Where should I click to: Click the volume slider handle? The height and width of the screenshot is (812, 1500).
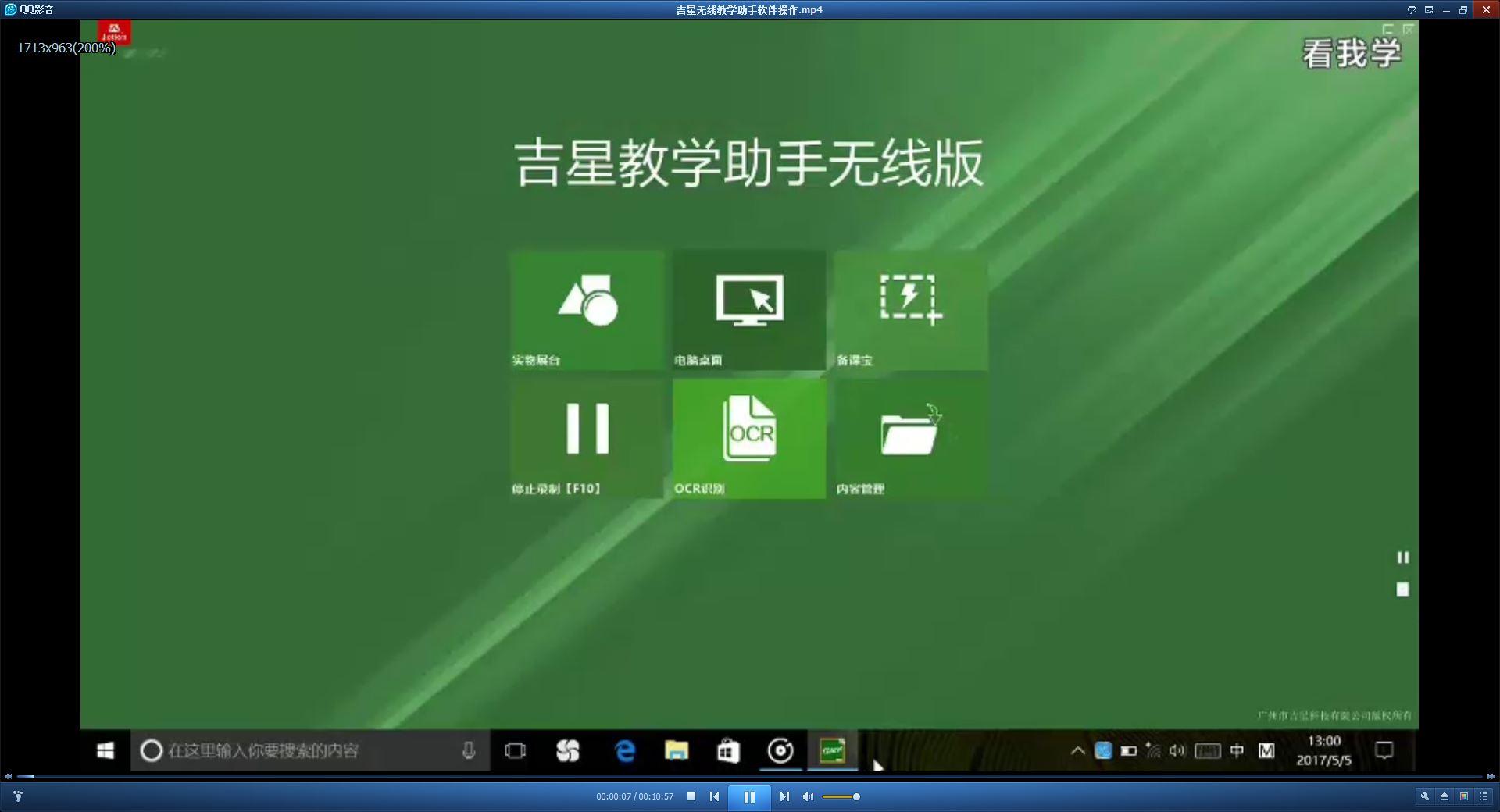pyautogui.click(x=856, y=796)
